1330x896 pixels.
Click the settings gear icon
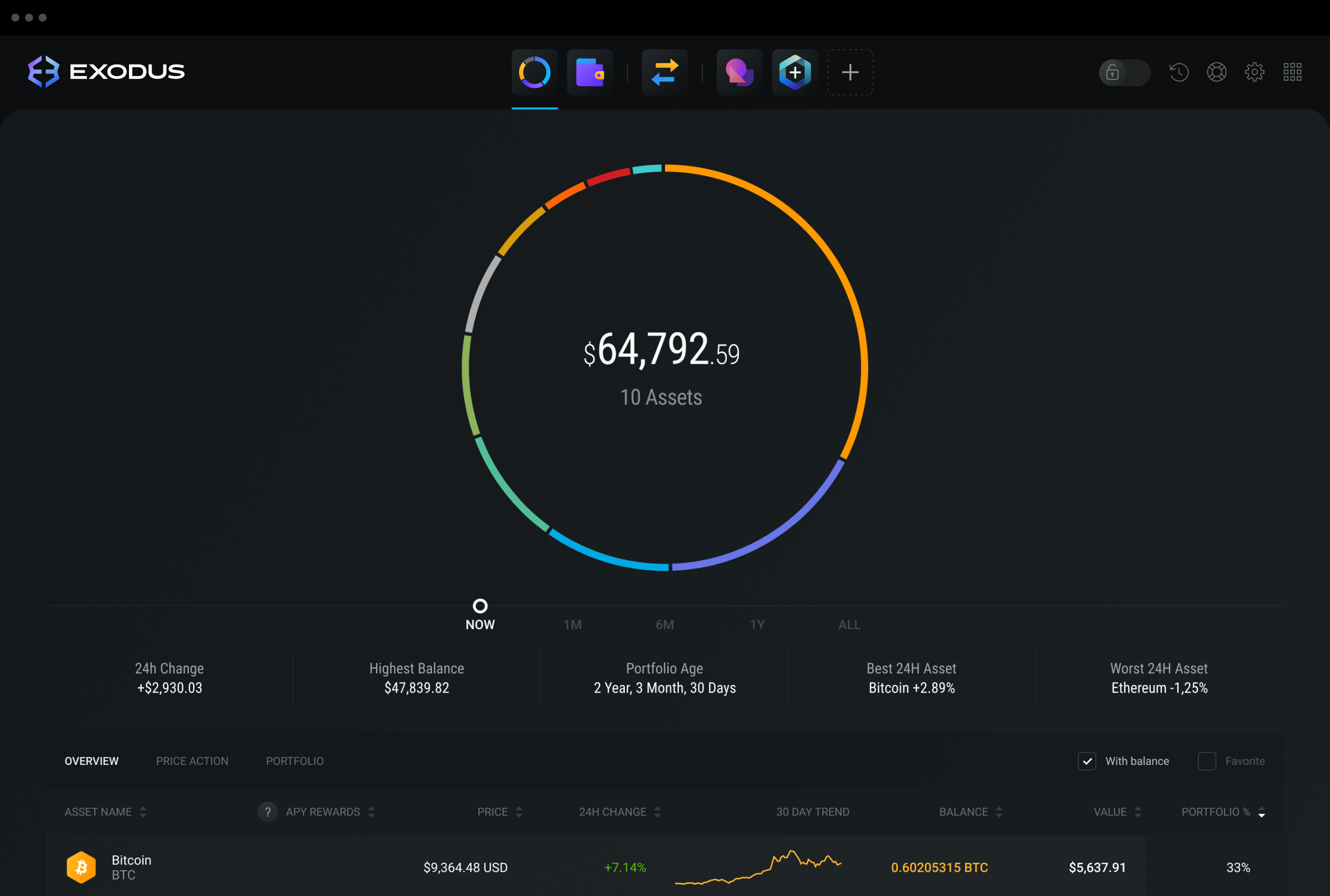1255,70
